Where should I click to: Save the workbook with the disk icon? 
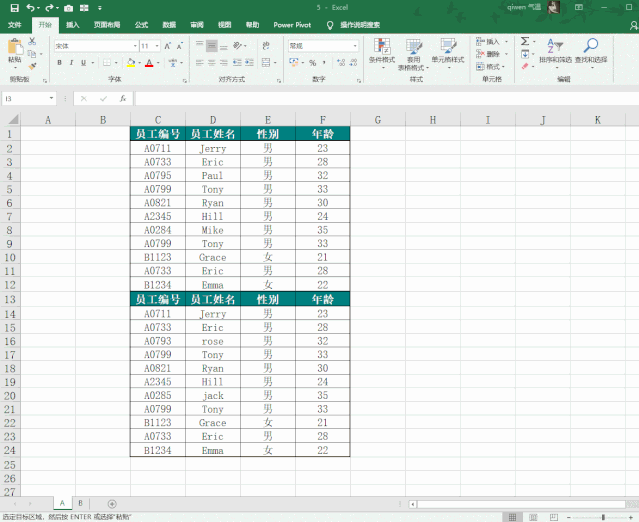(14, 8)
